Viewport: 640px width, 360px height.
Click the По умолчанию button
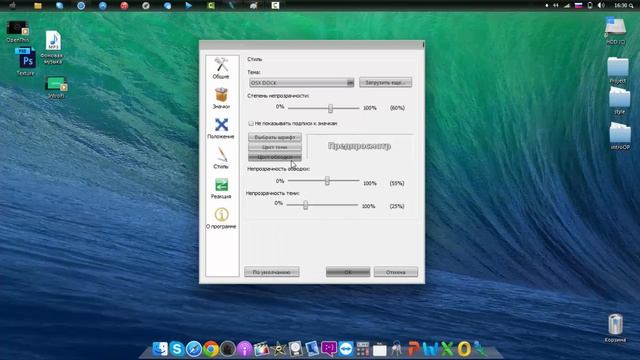[x=272, y=272]
